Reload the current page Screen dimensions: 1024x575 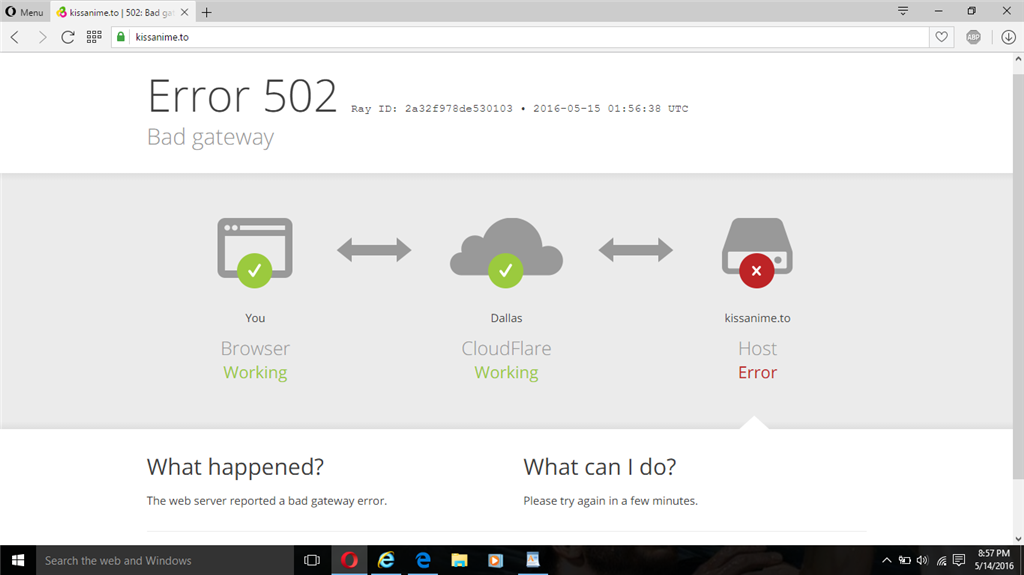click(x=68, y=37)
